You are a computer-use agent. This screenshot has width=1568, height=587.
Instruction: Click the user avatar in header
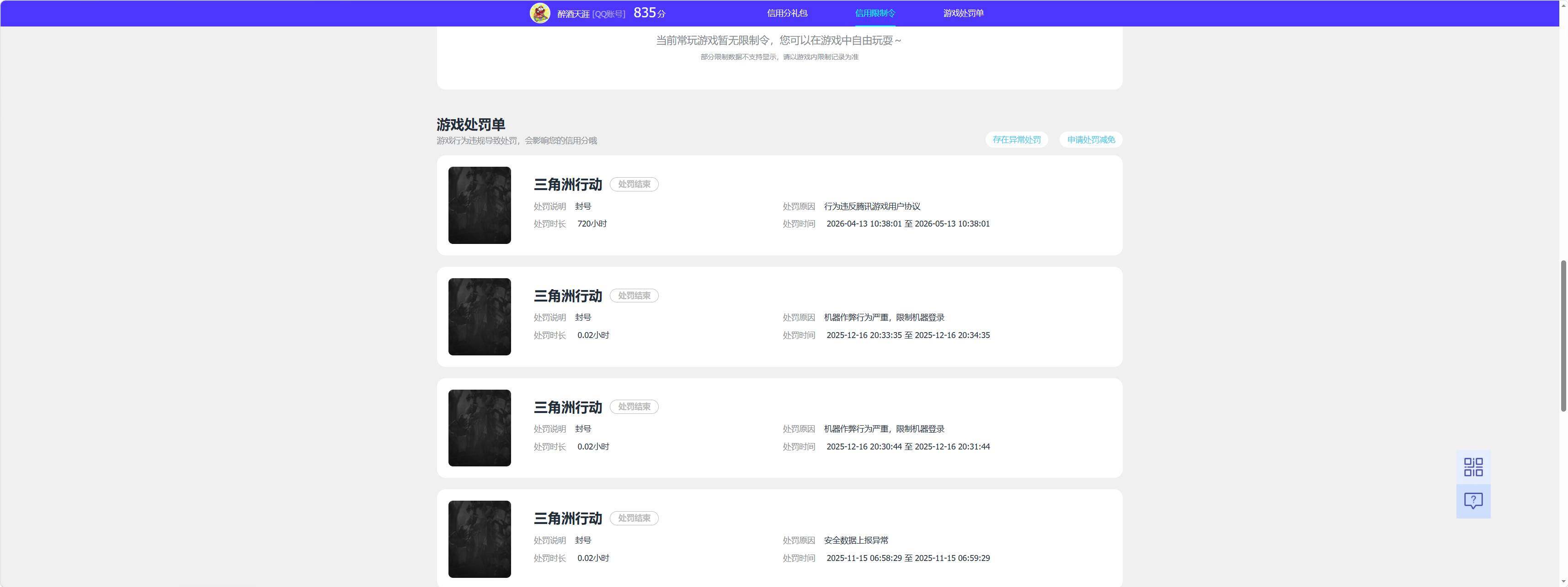click(x=540, y=13)
